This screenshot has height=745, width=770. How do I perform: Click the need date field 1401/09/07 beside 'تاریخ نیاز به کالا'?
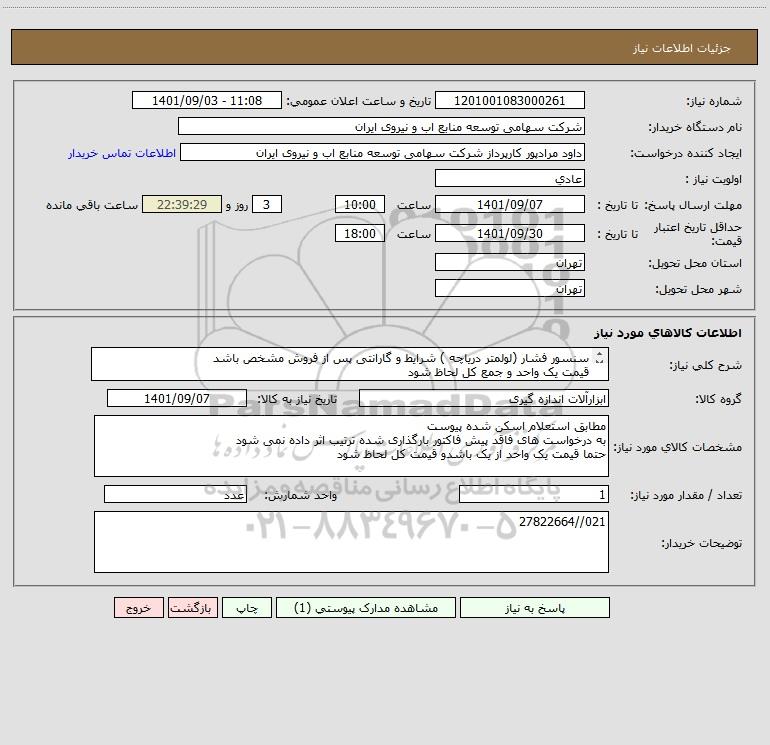(177, 398)
